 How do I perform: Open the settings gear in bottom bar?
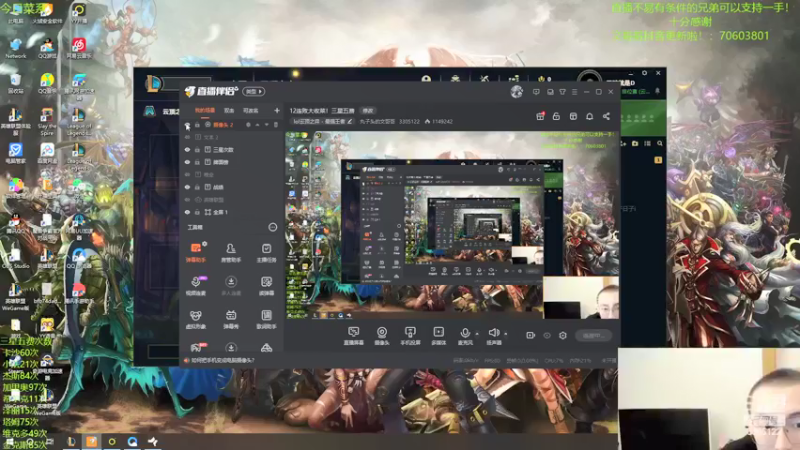point(563,335)
